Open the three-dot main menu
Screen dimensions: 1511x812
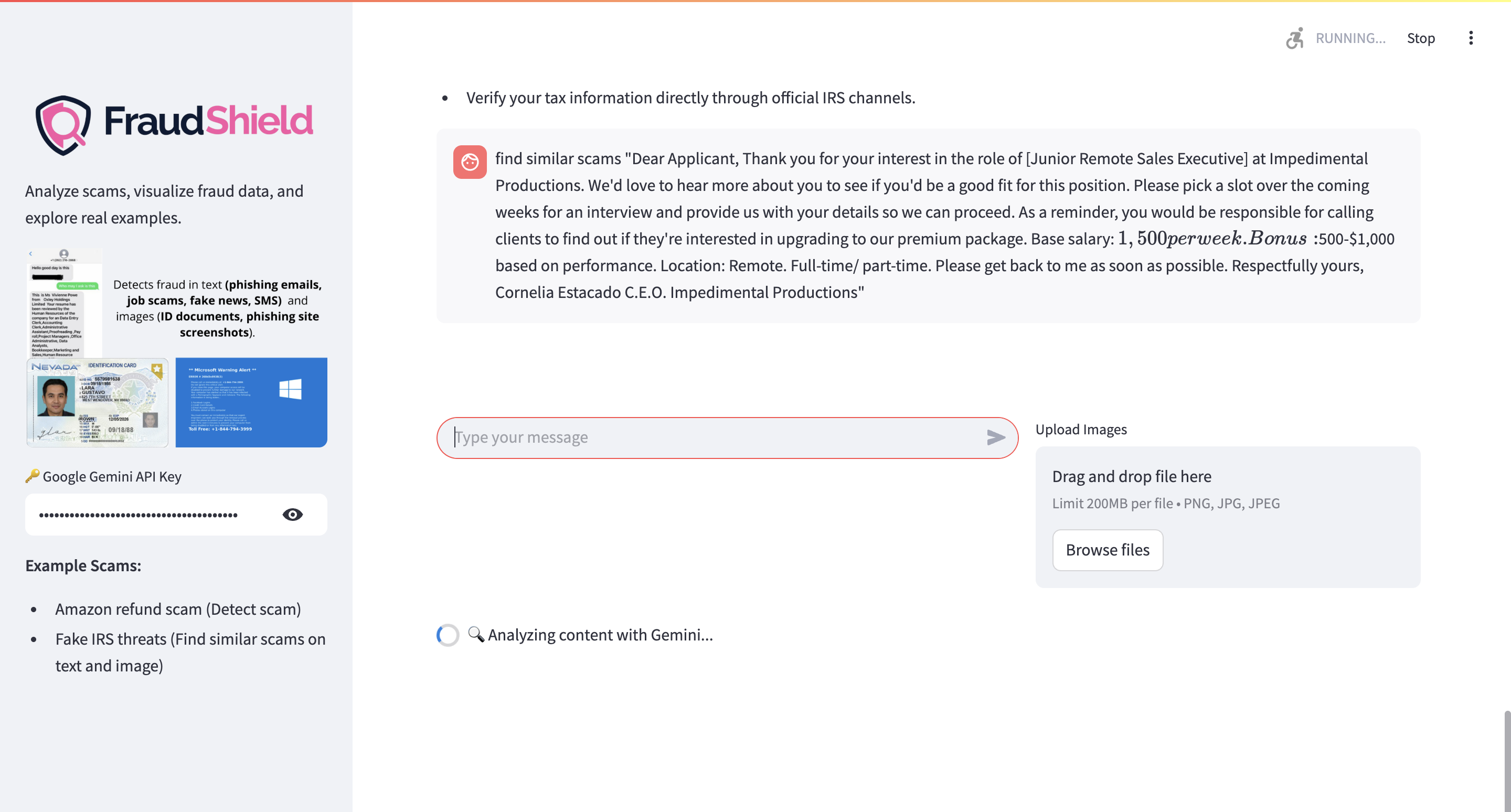click(1471, 38)
